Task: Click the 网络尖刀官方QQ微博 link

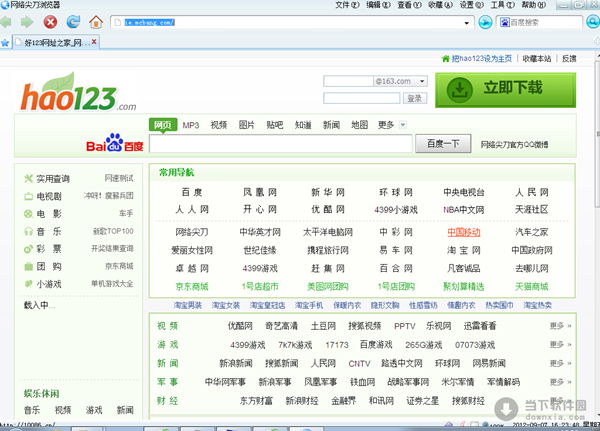Action: [x=514, y=145]
